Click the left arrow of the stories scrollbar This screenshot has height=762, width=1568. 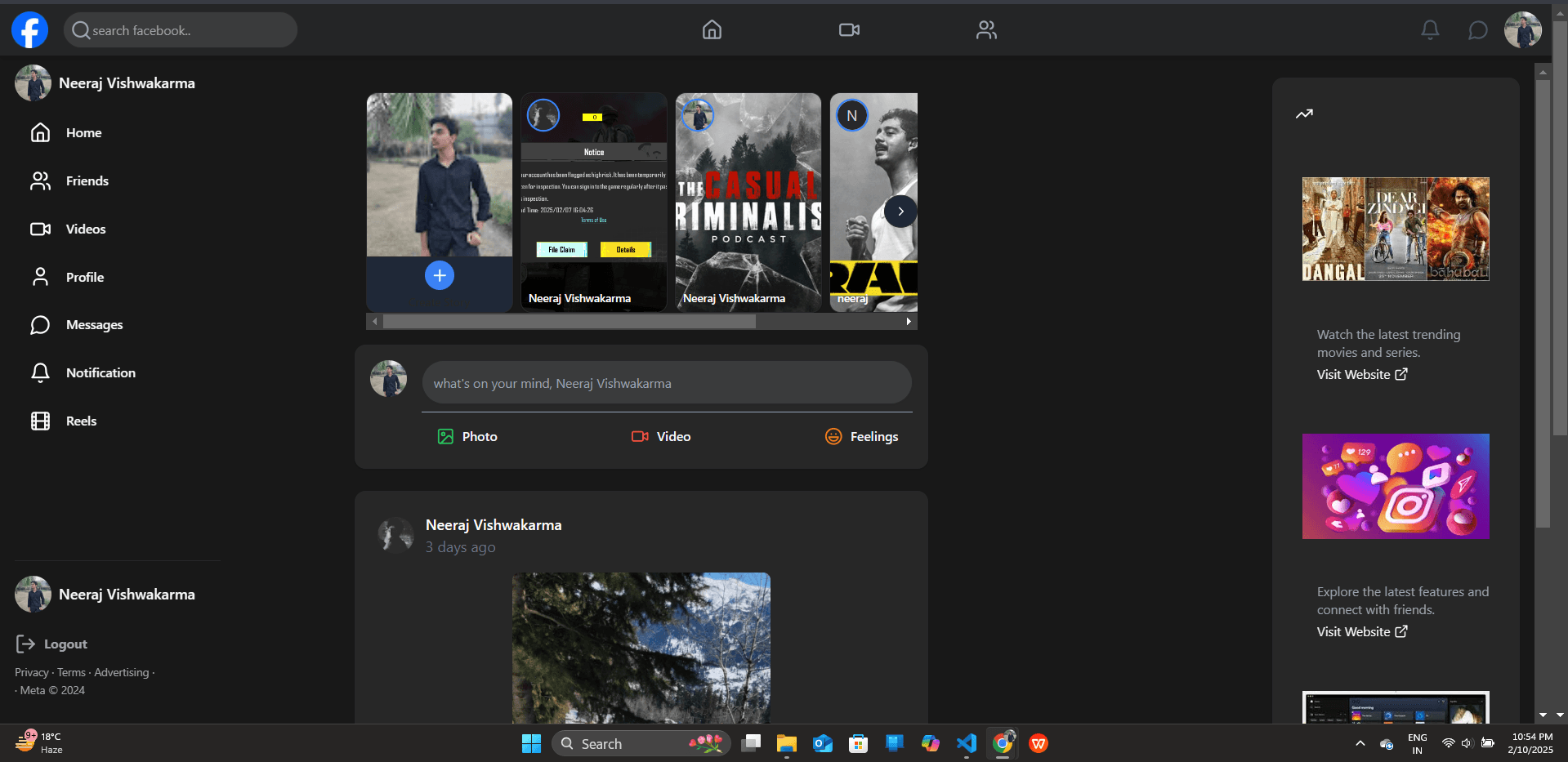coord(374,321)
